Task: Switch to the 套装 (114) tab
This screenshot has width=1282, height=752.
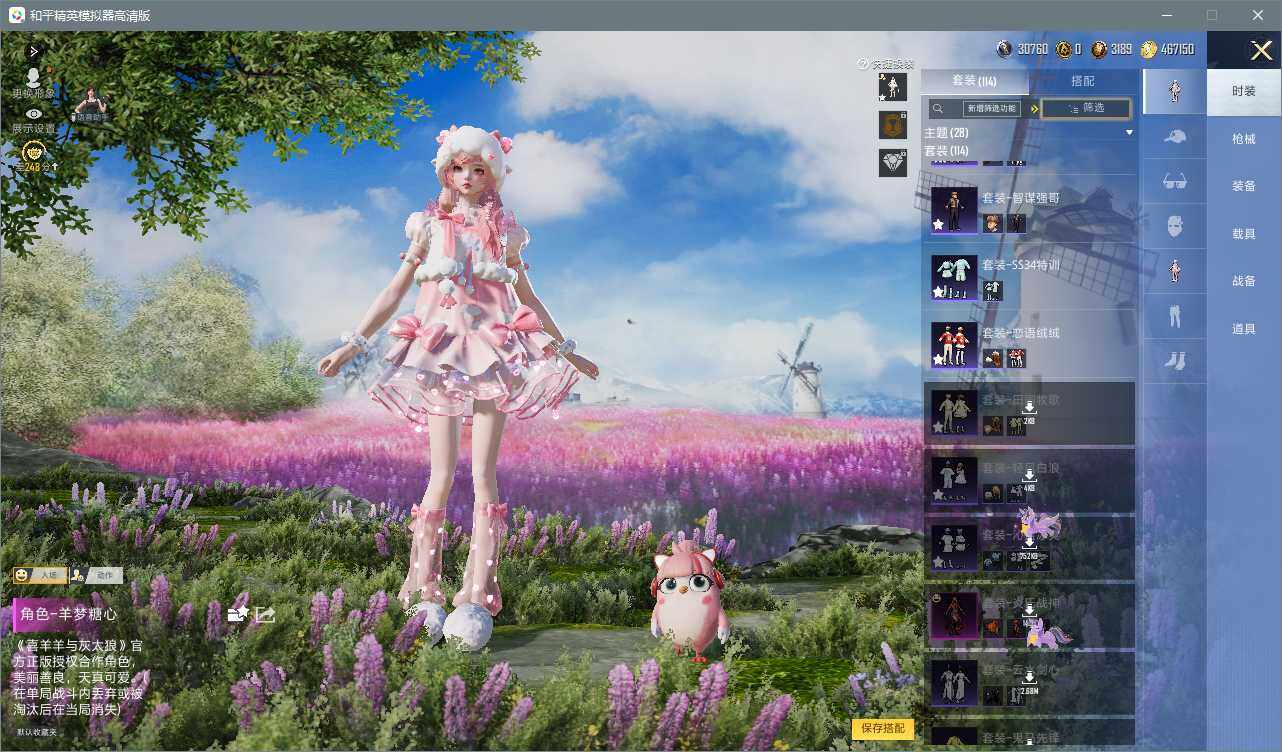Action: (x=974, y=81)
